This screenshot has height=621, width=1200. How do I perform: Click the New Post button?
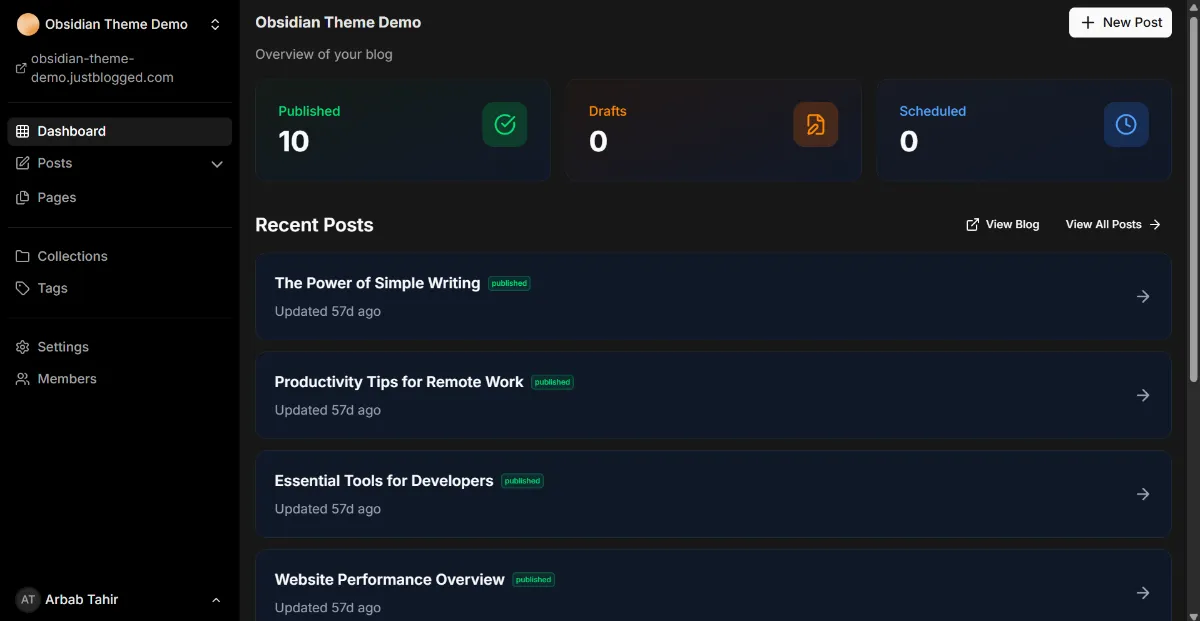coord(1120,22)
